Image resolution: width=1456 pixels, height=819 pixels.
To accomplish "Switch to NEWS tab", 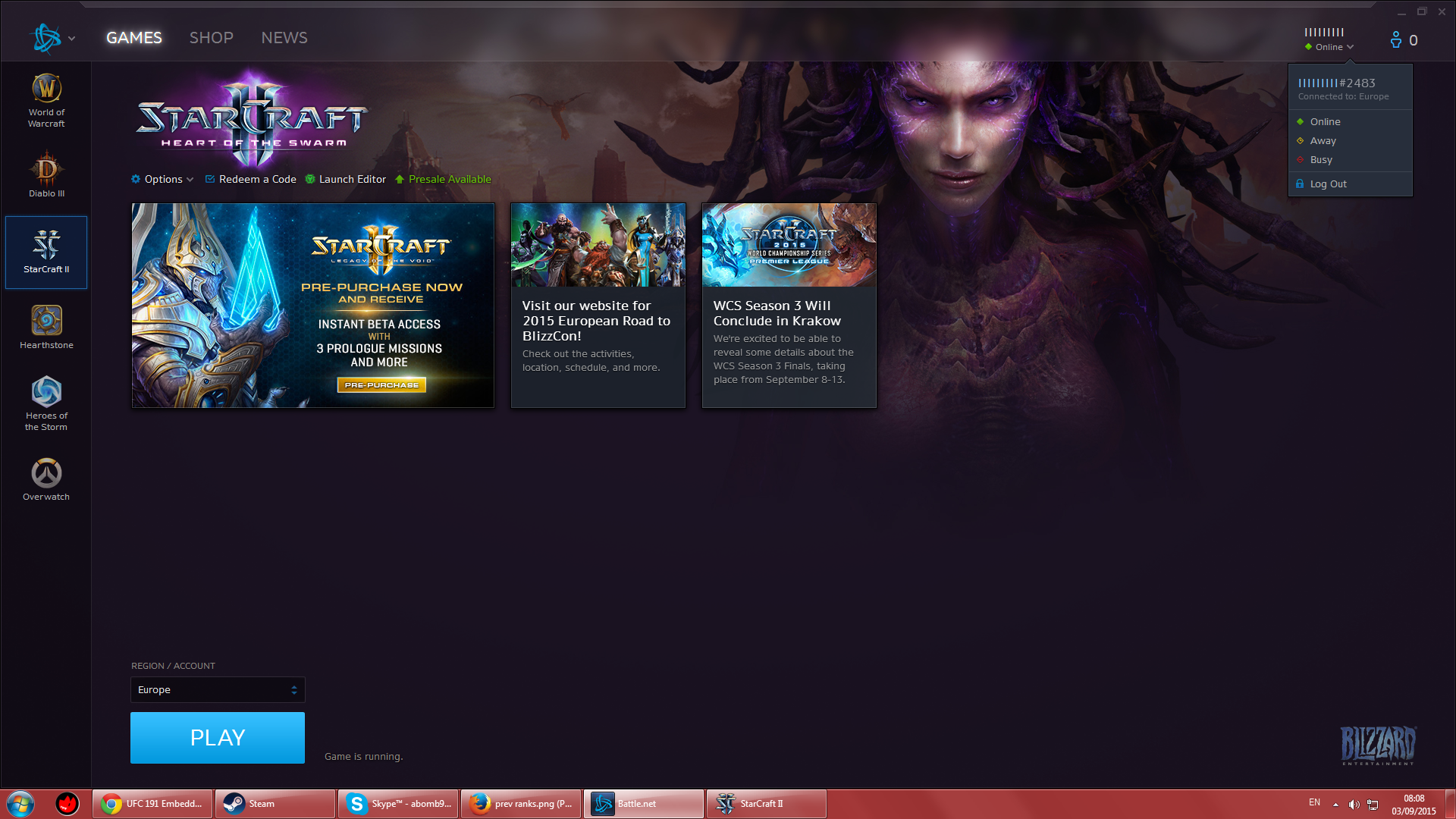I will point(284,37).
